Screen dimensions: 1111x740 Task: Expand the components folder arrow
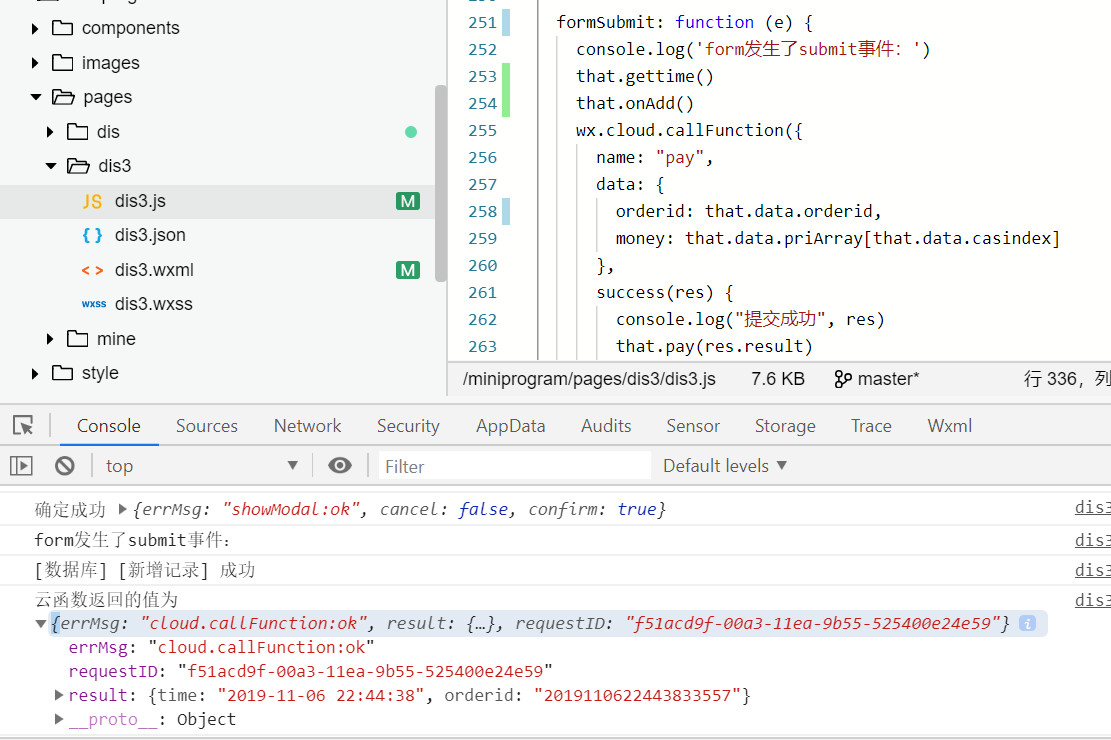click(35, 28)
